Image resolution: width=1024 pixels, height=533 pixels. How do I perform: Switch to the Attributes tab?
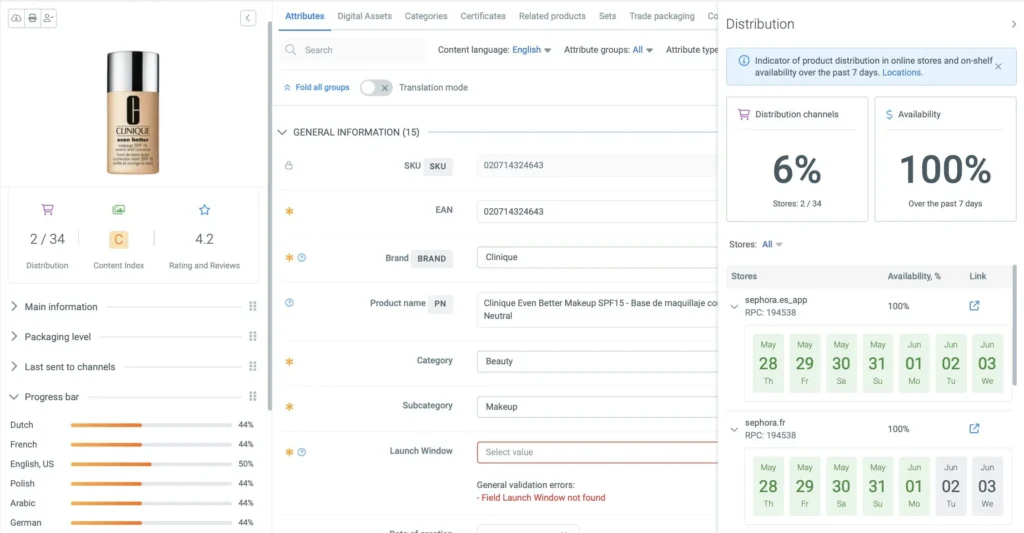[304, 16]
